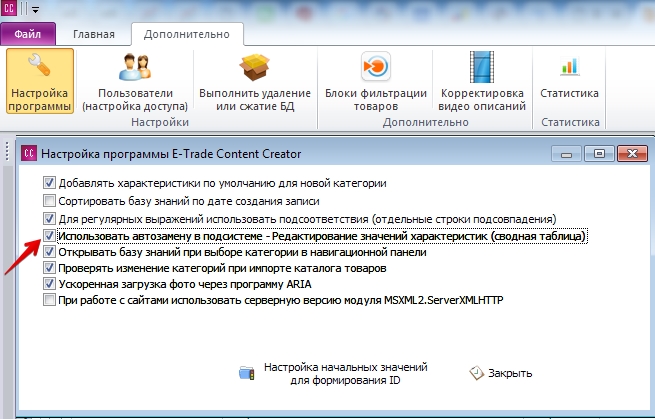Enable Сортировать базу знаний по дате checkbox
Screen dimensions: 655x419
(49, 201)
